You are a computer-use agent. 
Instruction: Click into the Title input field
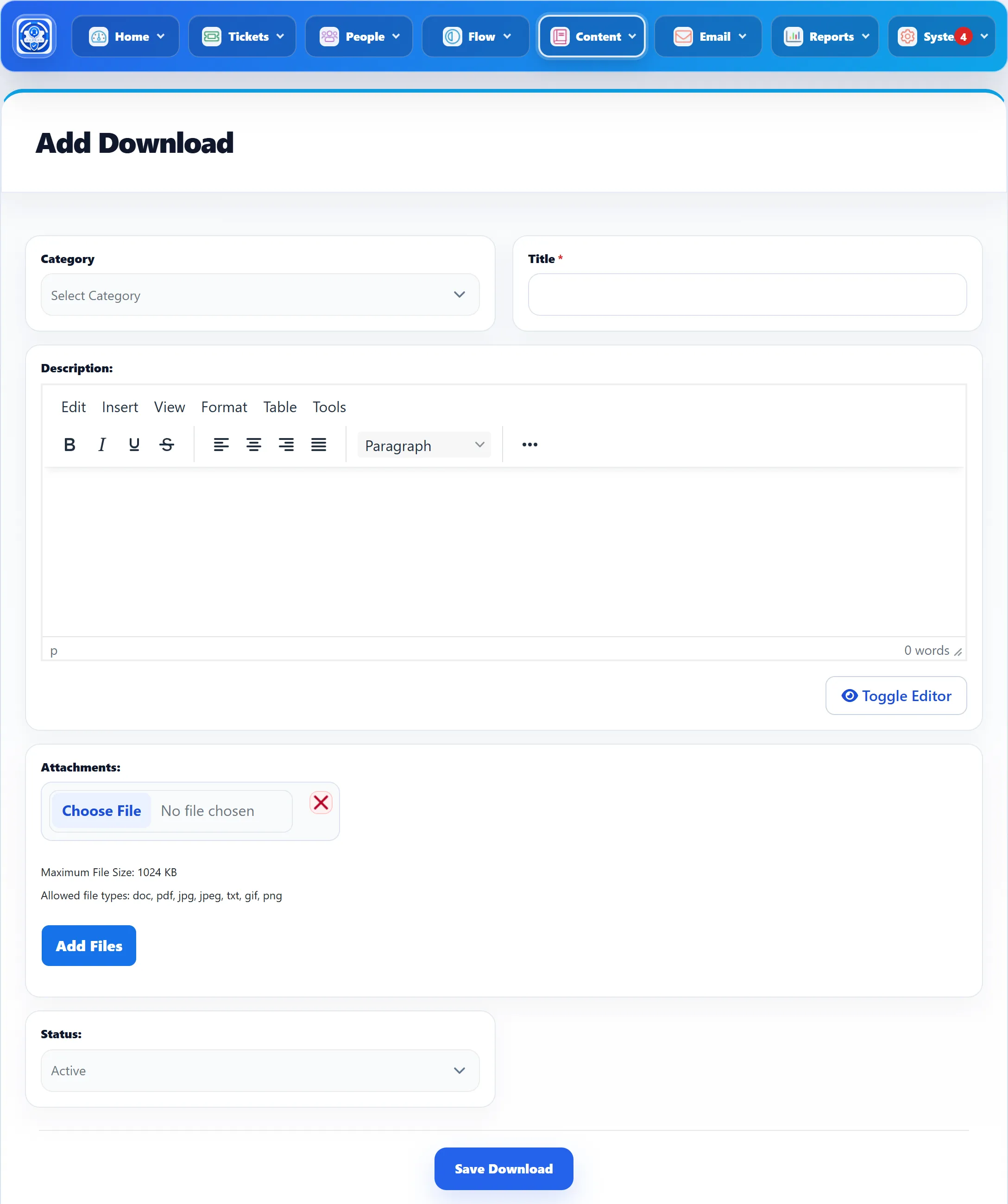747,295
